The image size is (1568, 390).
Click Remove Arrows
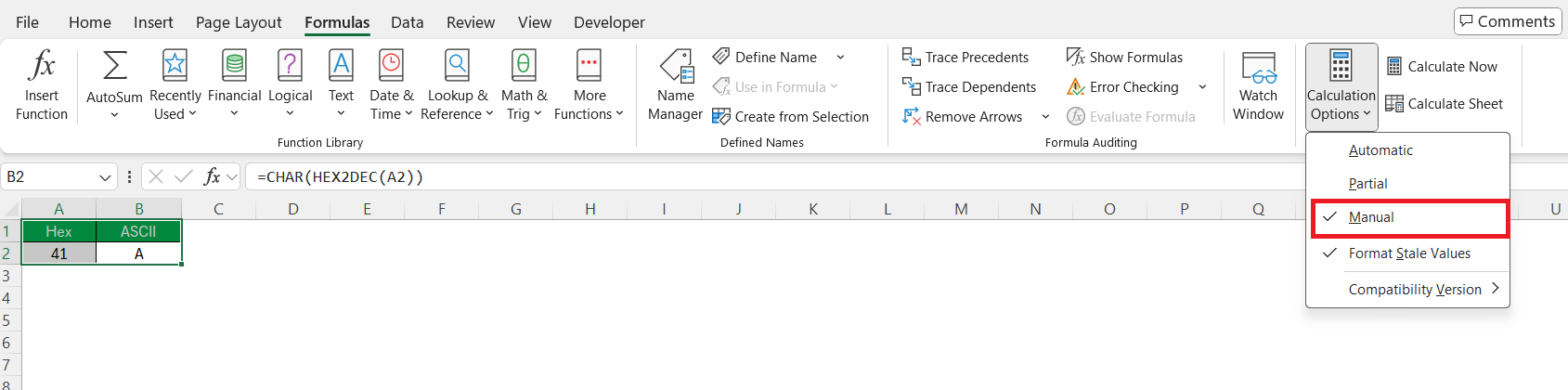click(963, 116)
